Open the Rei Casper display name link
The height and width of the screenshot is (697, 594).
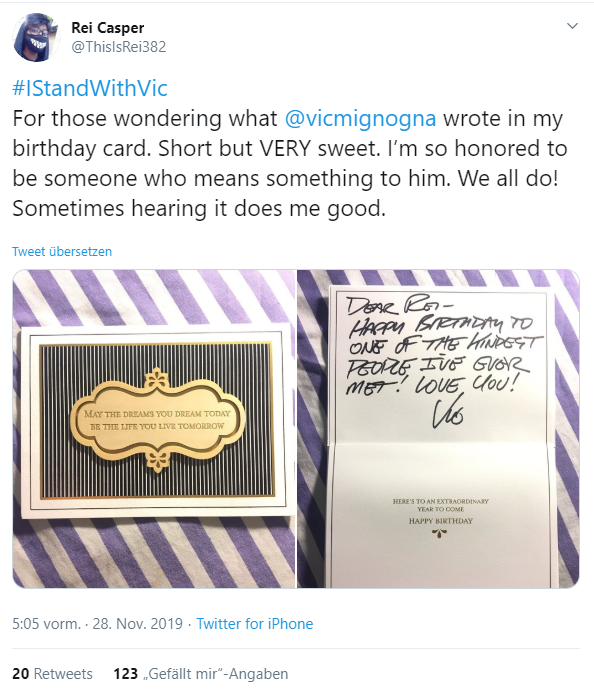(108, 28)
